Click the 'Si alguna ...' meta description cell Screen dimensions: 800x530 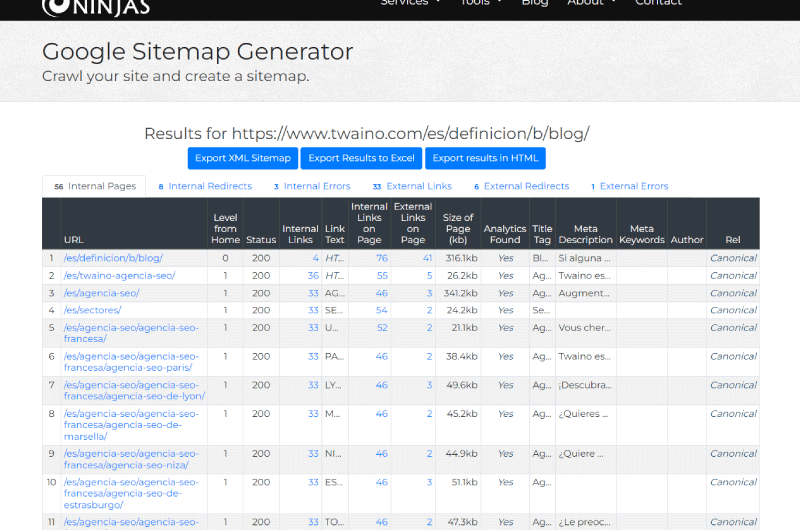(584, 258)
